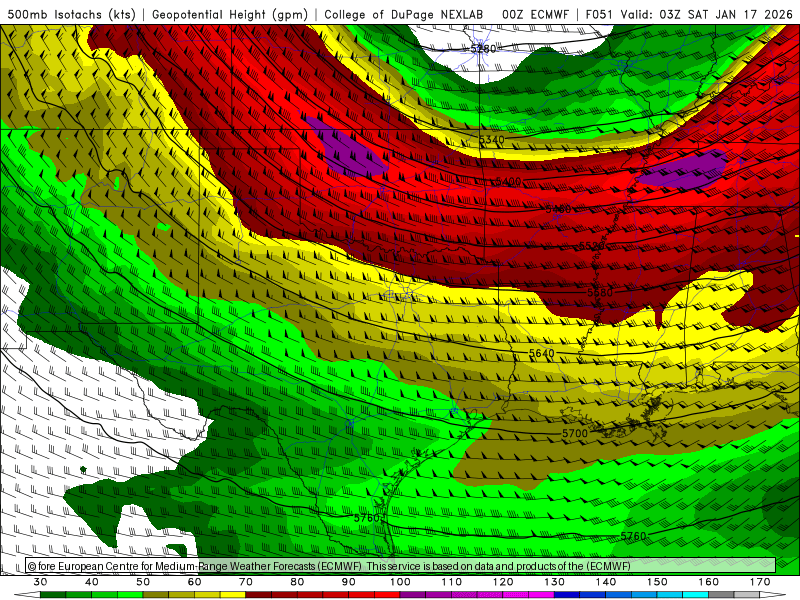Click the 110 knot scale label
The height and width of the screenshot is (600, 800).
coord(452,582)
